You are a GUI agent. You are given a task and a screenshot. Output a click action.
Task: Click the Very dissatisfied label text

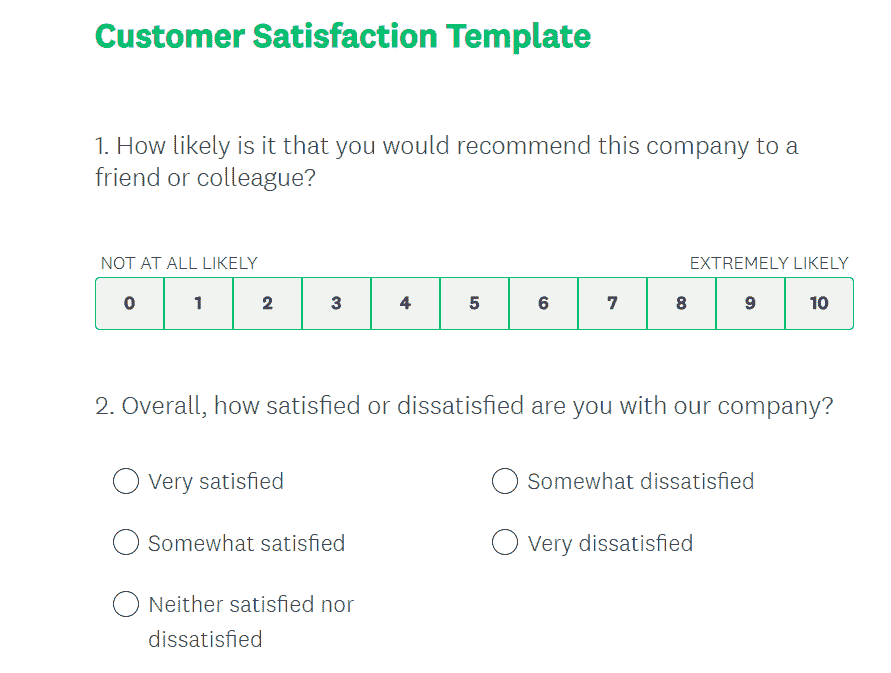610,543
